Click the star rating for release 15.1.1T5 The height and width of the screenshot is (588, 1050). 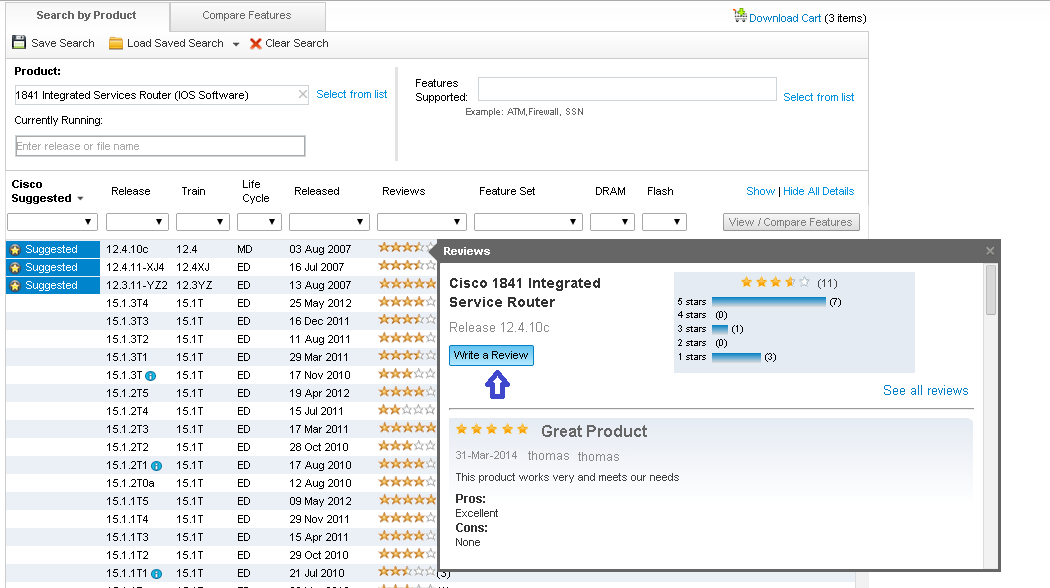[406, 500]
